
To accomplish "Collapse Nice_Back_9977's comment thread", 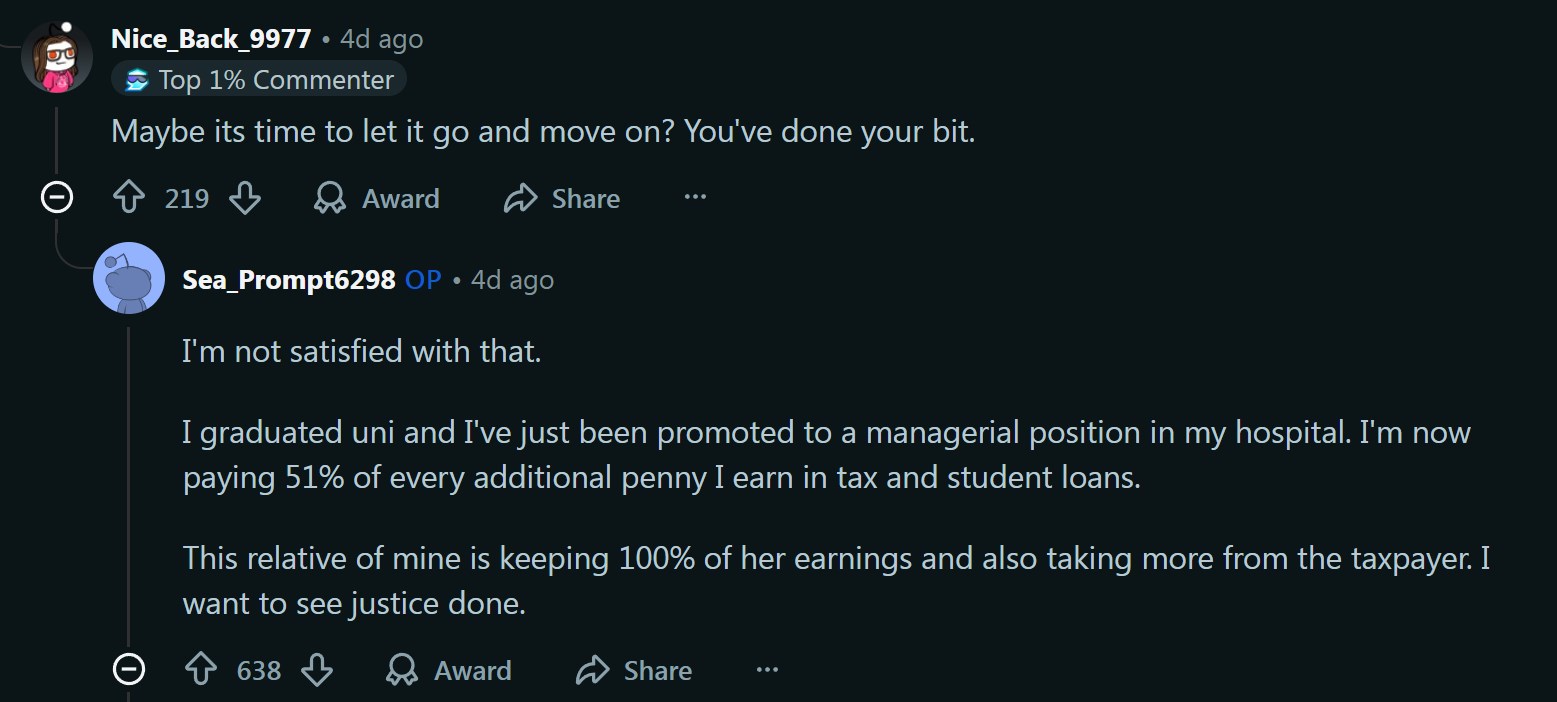I will [x=57, y=199].
